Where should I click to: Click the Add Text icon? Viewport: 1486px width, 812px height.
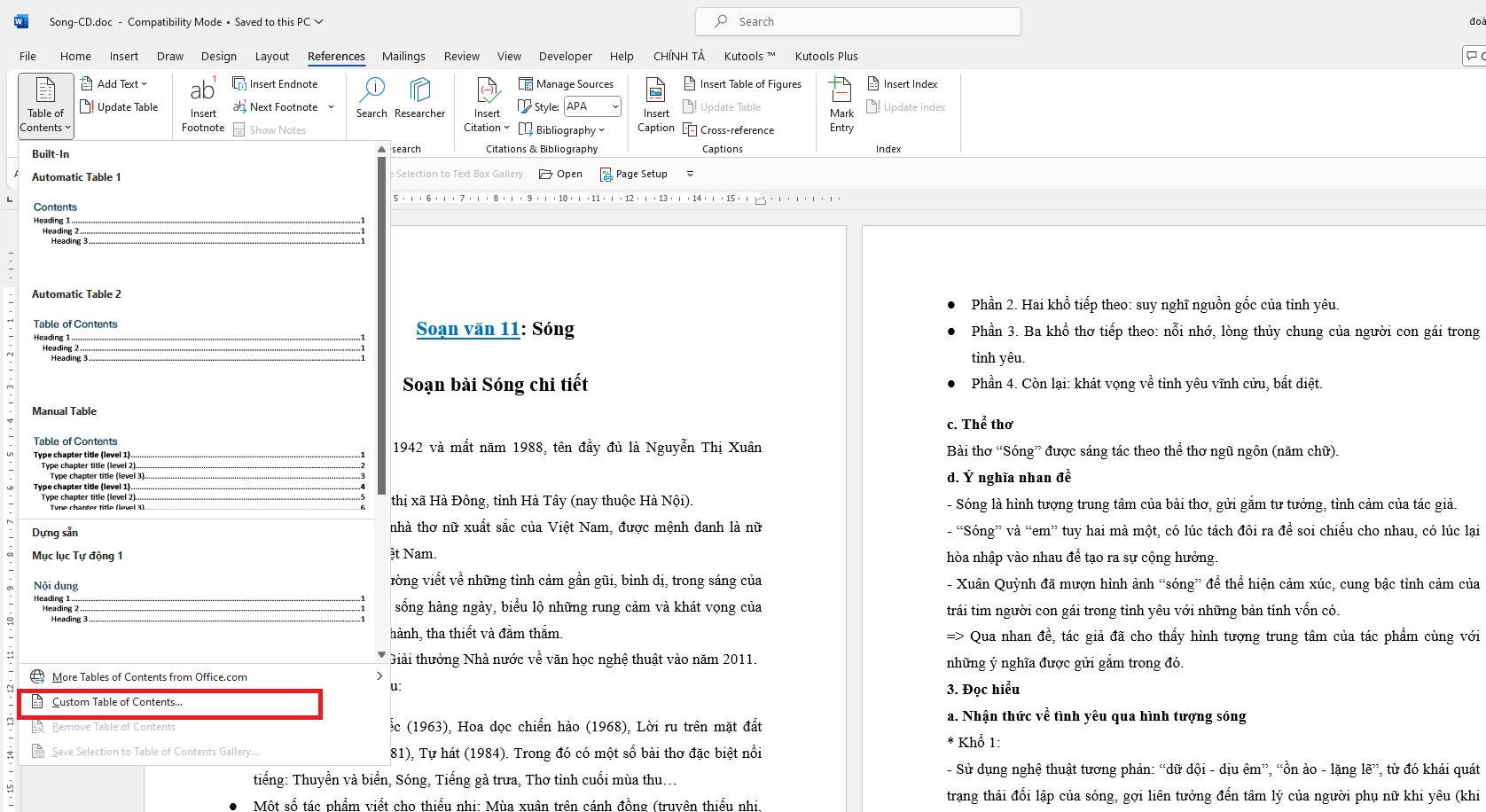point(87,83)
